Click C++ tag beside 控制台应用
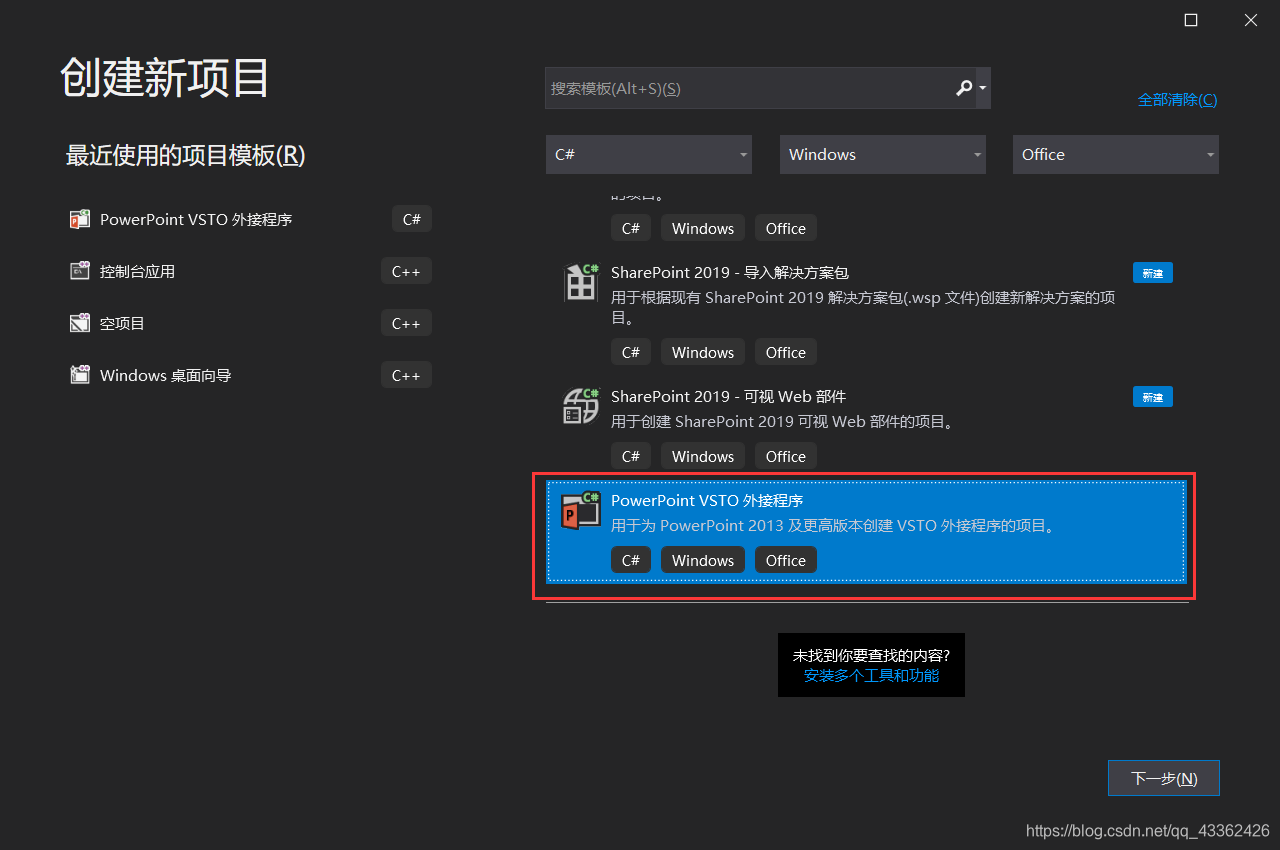This screenshot has width=1280, height=850. 406,271
